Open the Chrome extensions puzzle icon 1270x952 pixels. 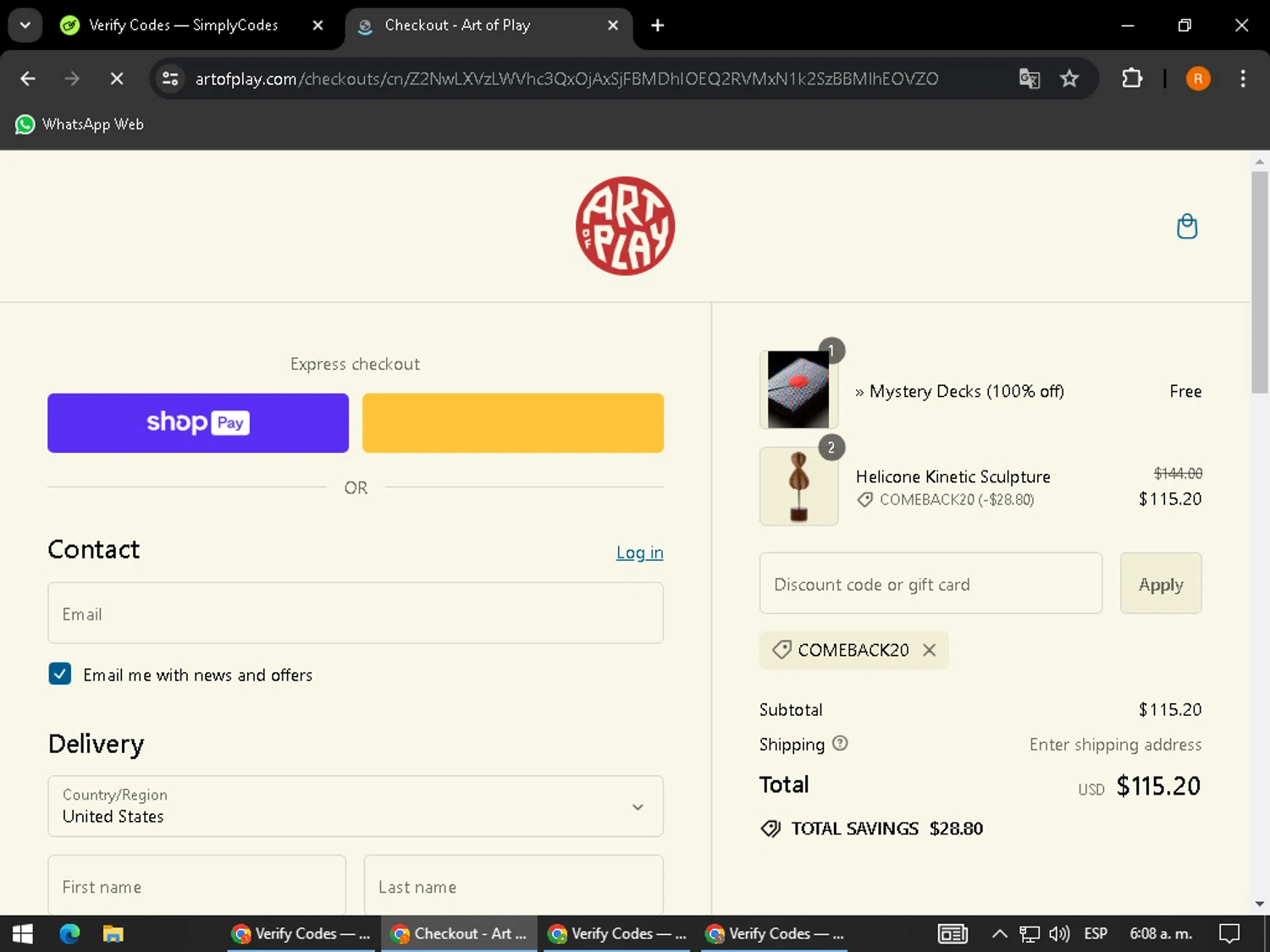point(1132,79)
